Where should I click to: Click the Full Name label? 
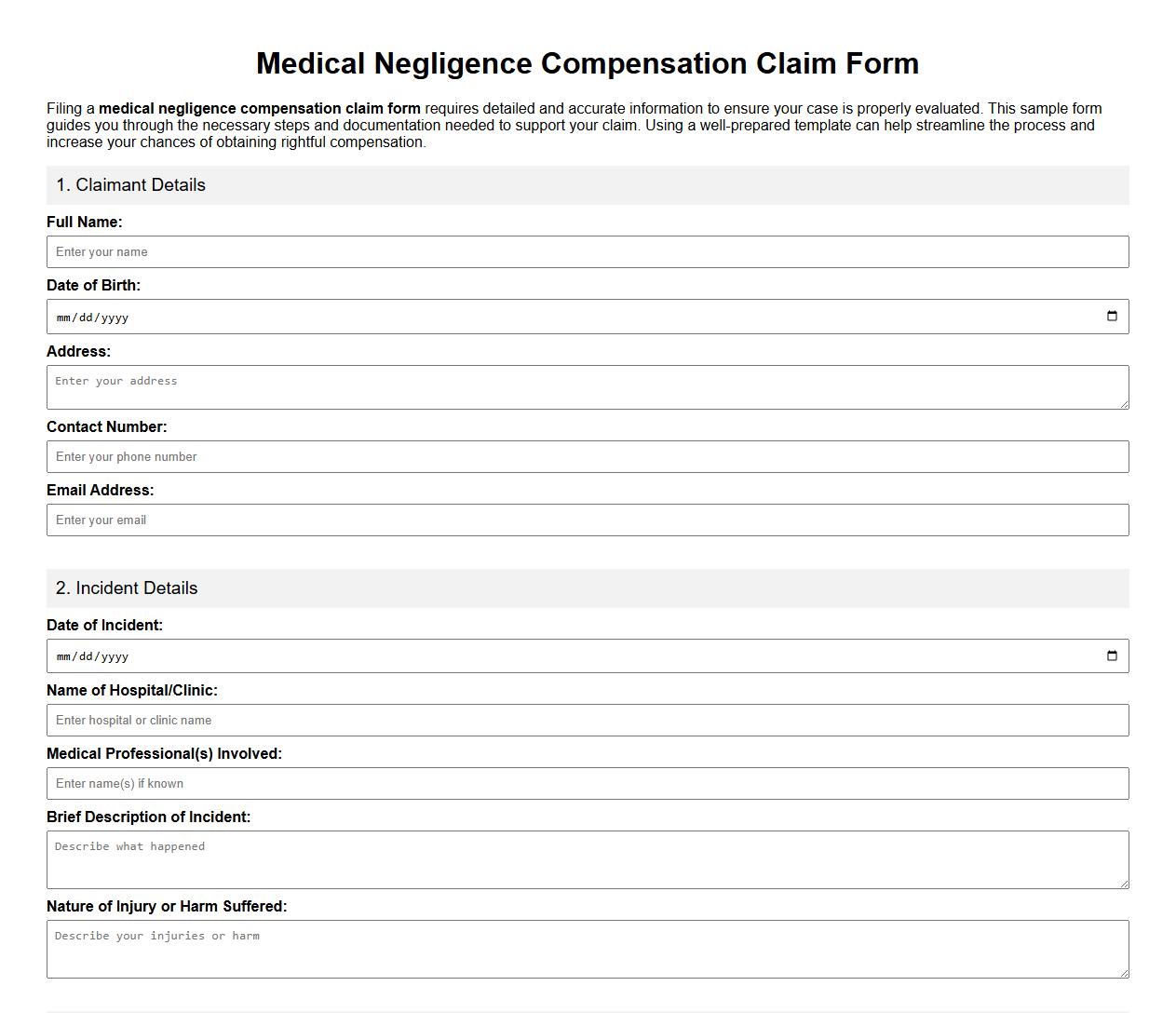pos(84,222)
